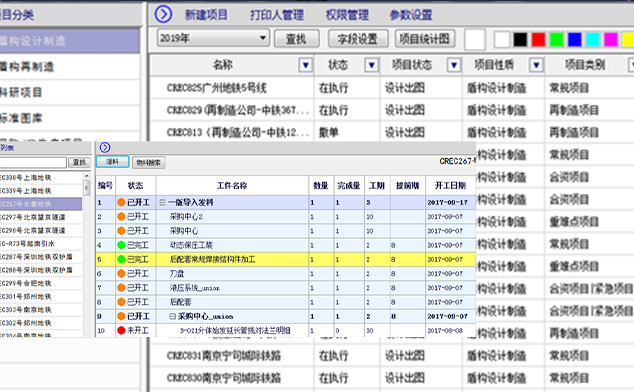Open the 项目性质 column filter arrow
This screenshot has width=634, height=392.
click(x=536, y=65)
